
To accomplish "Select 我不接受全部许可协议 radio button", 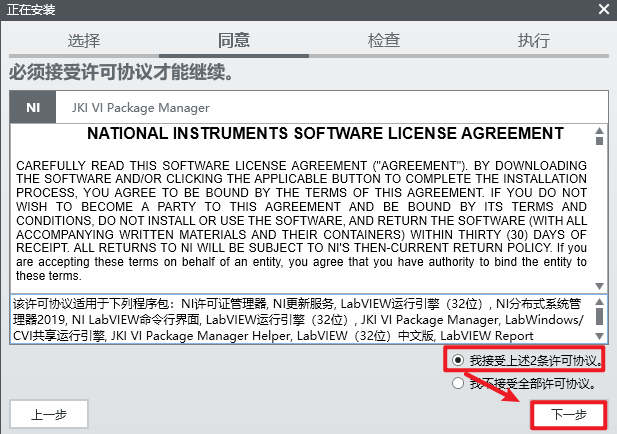I will click(459, 382).
